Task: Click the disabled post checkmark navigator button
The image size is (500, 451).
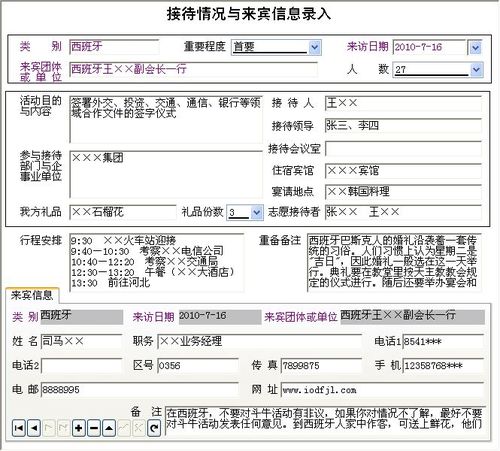Action: tap(124, 428)
